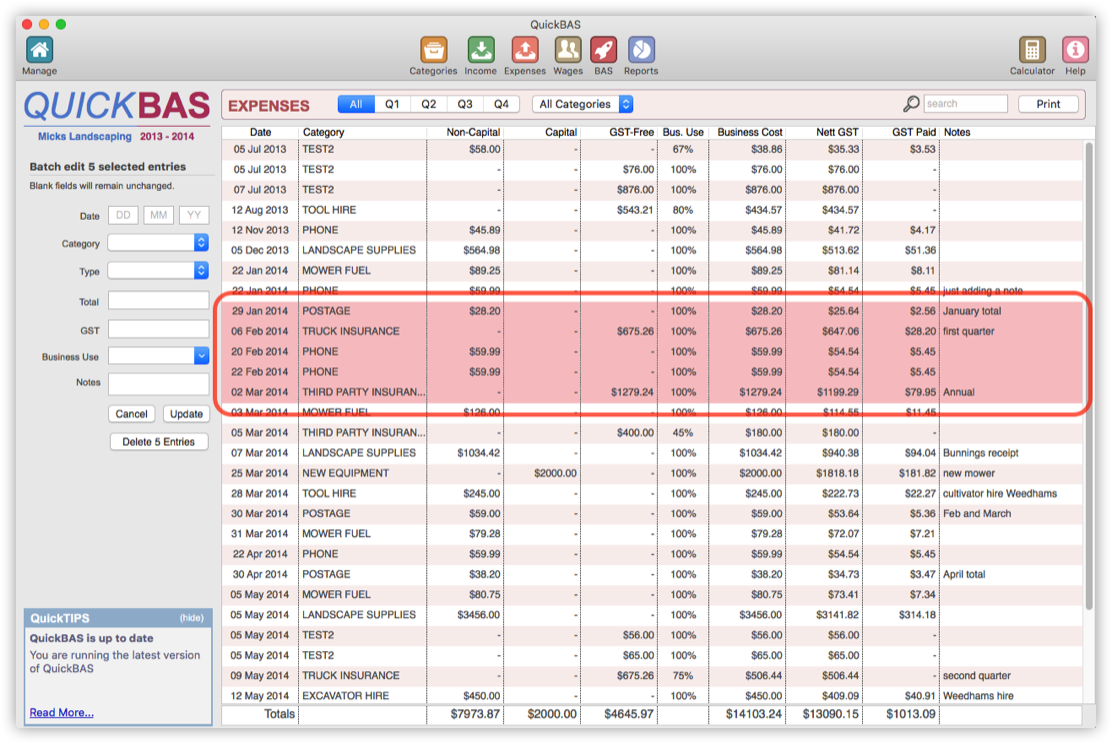The width and height of the screenshot is (1112, 744).
Task: Select the All period filter
Action: point(356,104)
